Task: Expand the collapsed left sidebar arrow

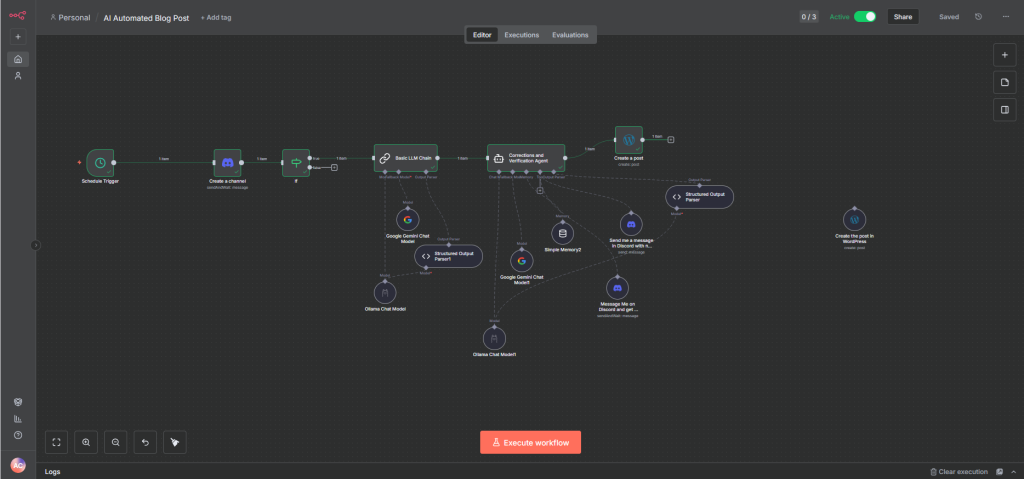Action: pyautogui.click(x=35, y=244)
